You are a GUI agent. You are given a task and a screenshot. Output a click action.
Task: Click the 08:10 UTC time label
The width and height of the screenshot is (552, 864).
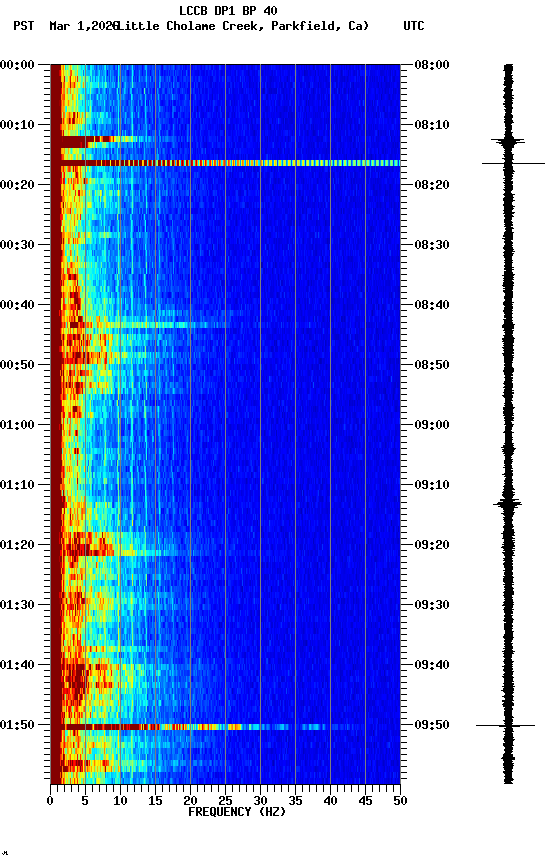pyautogui.click(x=432, y=125)
